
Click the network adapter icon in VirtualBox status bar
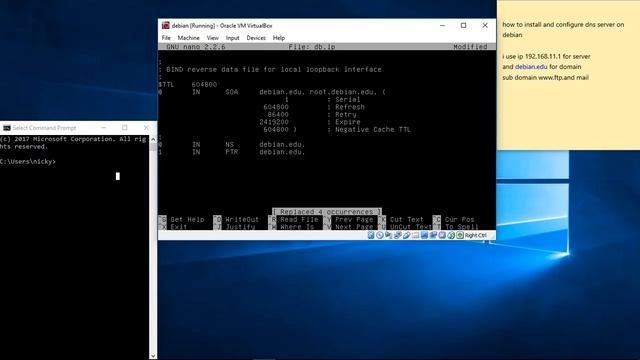pyautogui.click(x=398, y=235)
